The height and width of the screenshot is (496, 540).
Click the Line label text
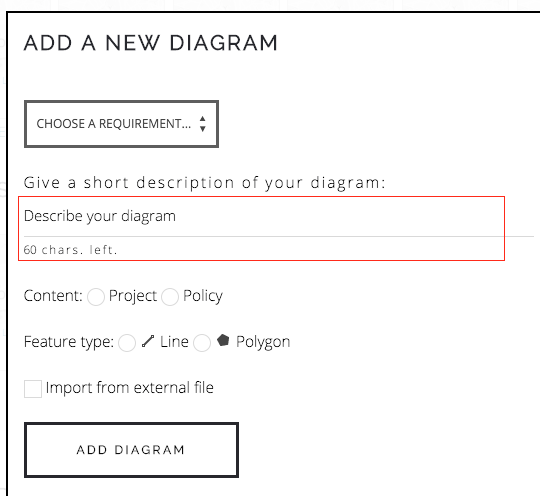point(174,342)
